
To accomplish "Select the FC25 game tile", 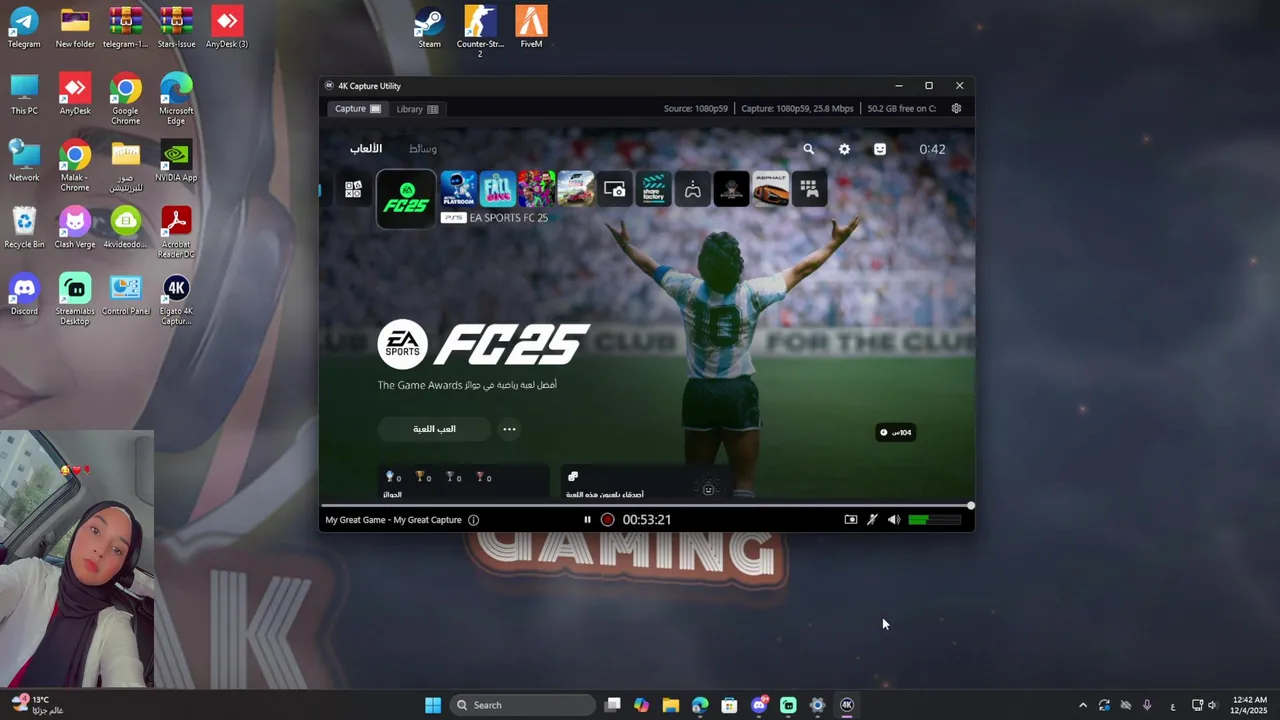I will point(406,198).
